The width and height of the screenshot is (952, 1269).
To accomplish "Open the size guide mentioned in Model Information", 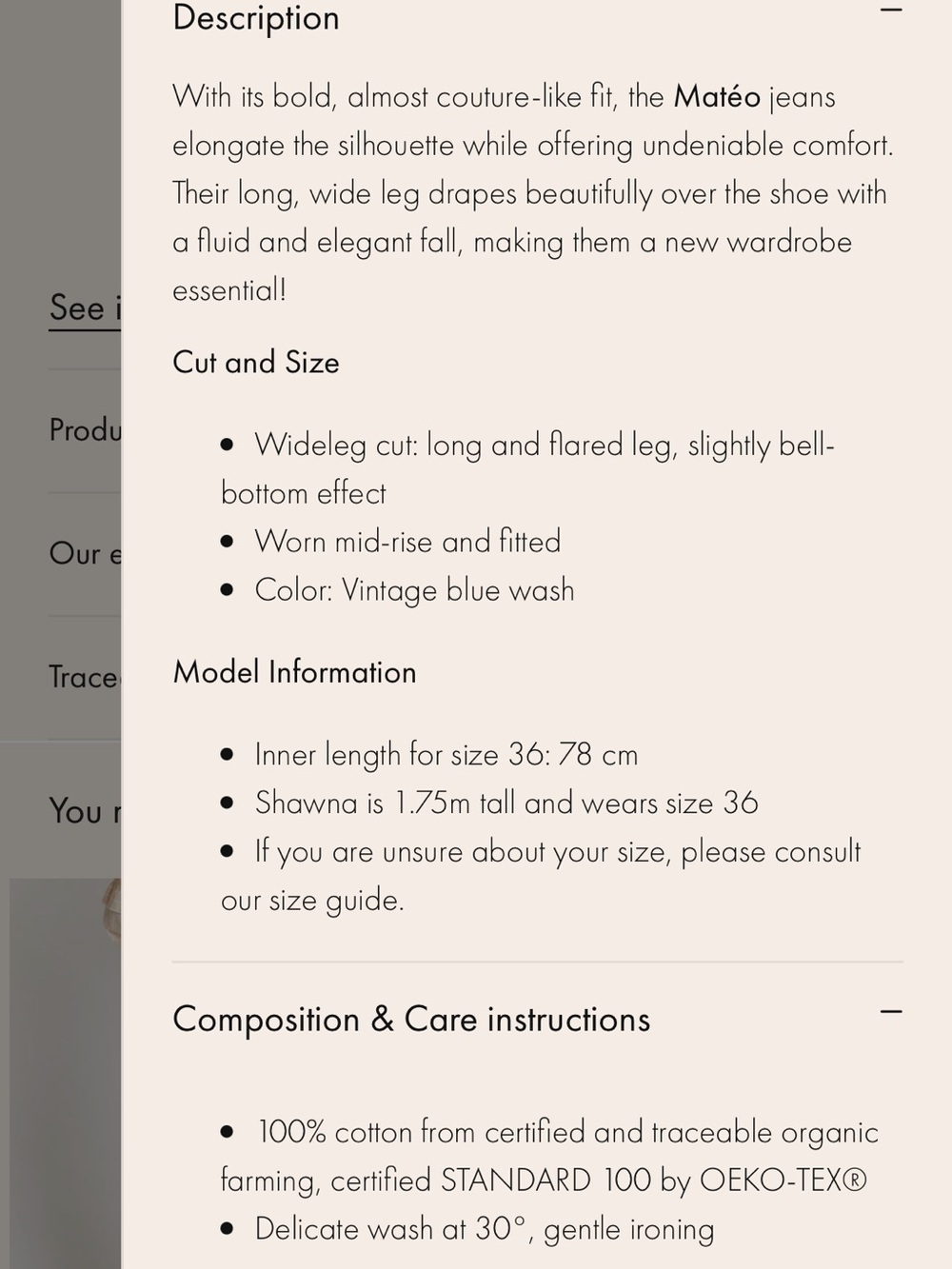I will [x=311, y=900].
